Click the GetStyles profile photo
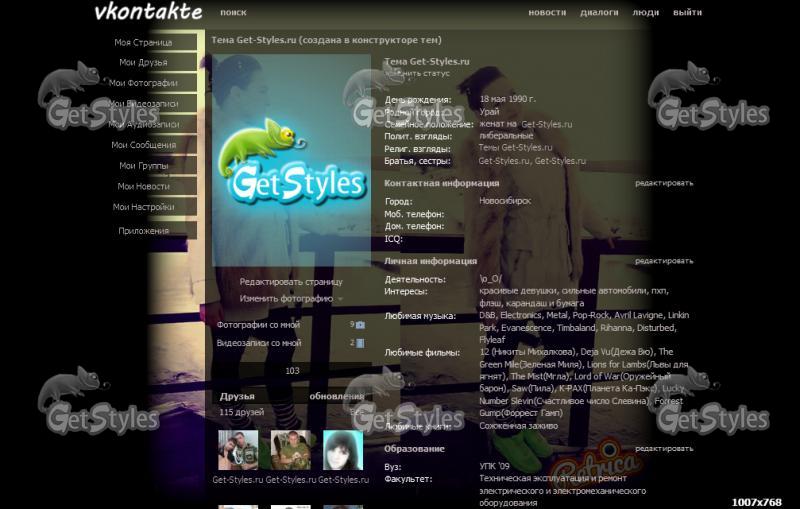 291,160
